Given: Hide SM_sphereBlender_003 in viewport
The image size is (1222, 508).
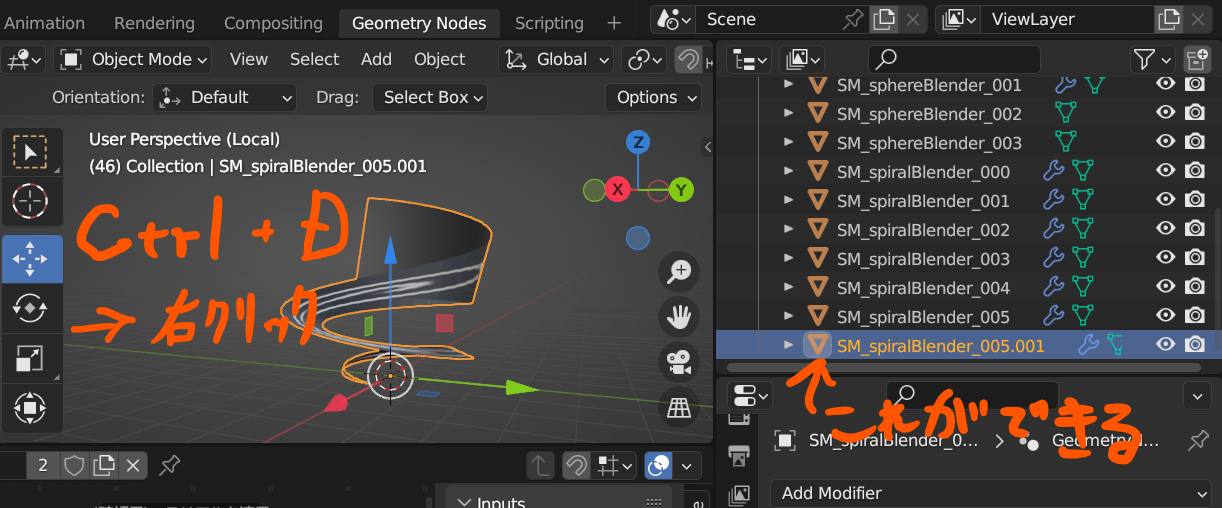Looking at the screenshot, I should coord(1165,143).
